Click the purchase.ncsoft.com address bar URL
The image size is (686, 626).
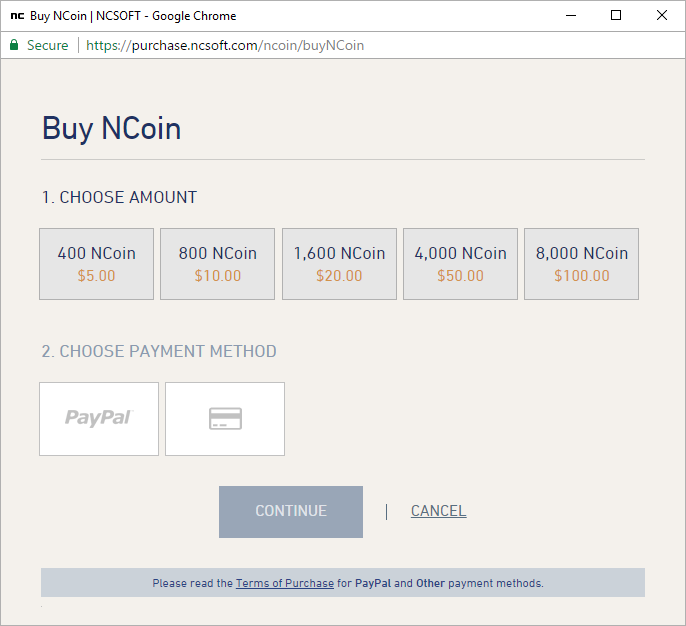(225, 45)
